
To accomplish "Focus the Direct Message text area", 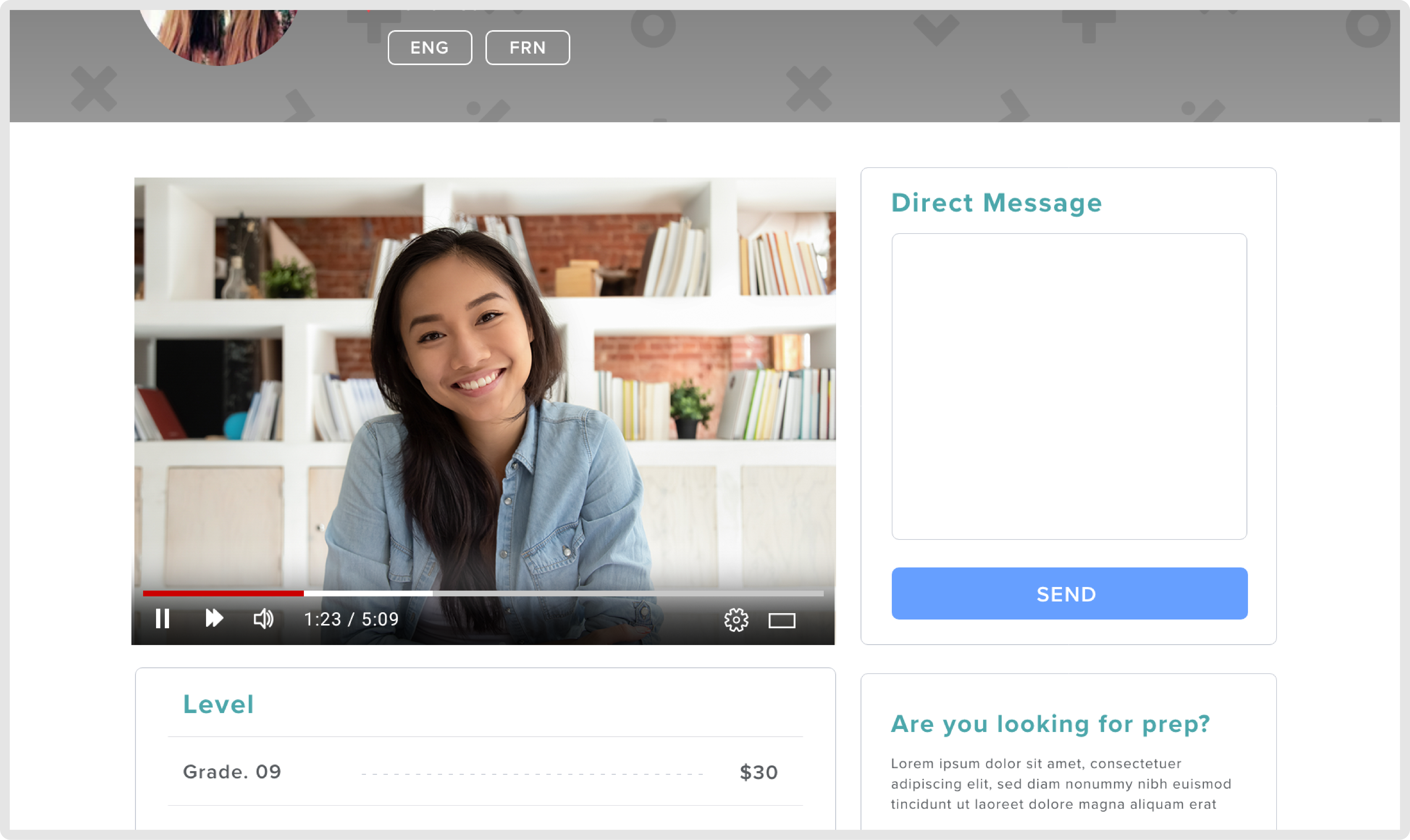I will coord(1069,386).
